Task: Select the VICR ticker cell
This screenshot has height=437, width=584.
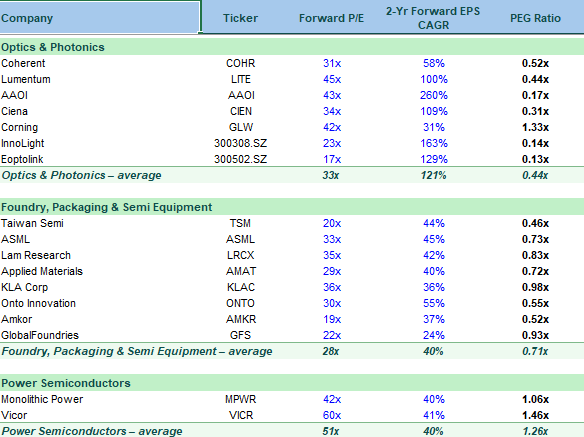Action: pos(241,415)
